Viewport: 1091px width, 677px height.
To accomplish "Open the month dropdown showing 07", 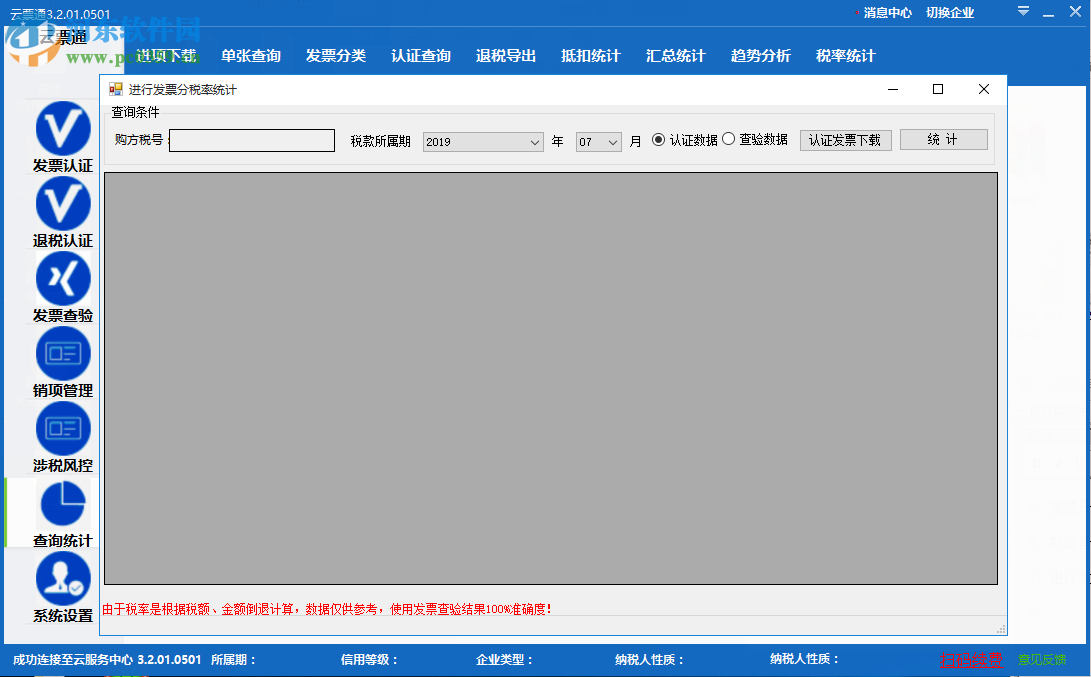I will click(598, 141).
